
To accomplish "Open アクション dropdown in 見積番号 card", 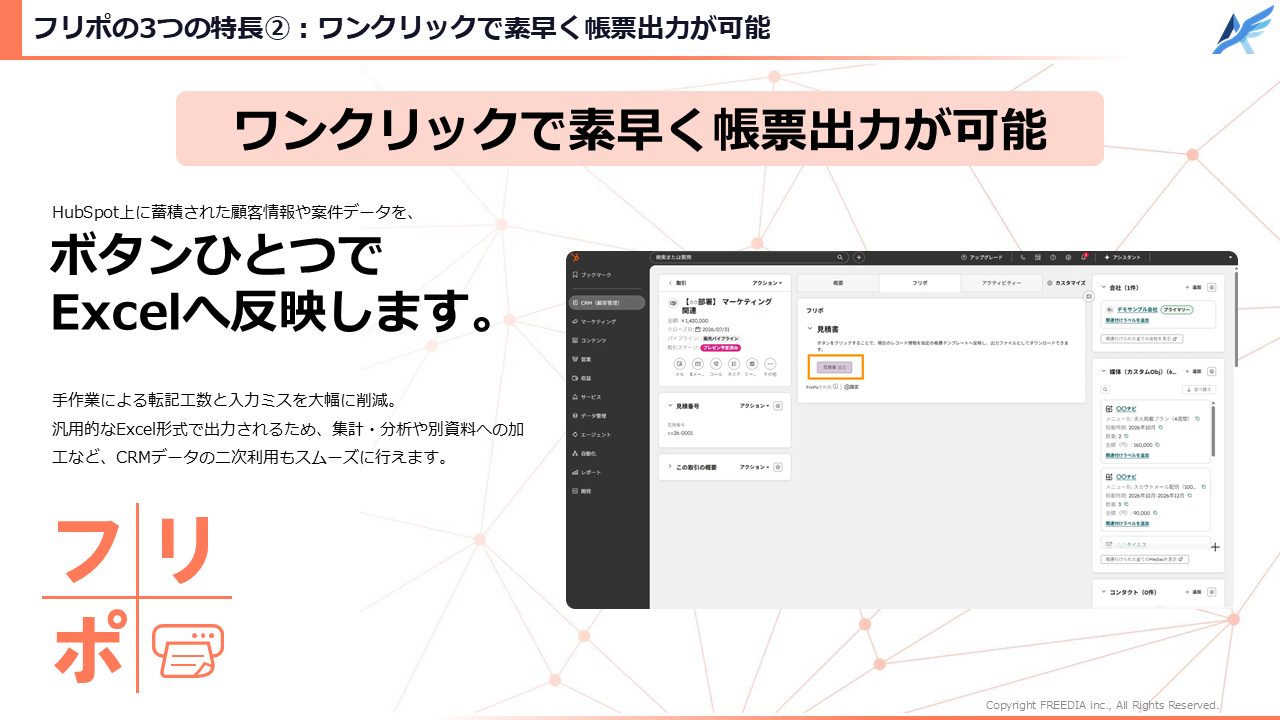I will coord(755,406).
